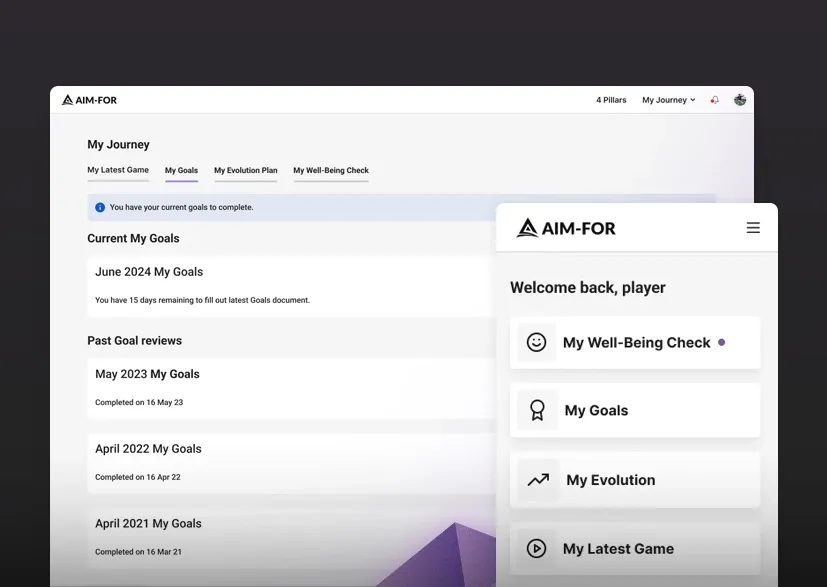Open the hamburger menu on the right panel
Viewport: 827px width, 587px height.
point(753,227)
